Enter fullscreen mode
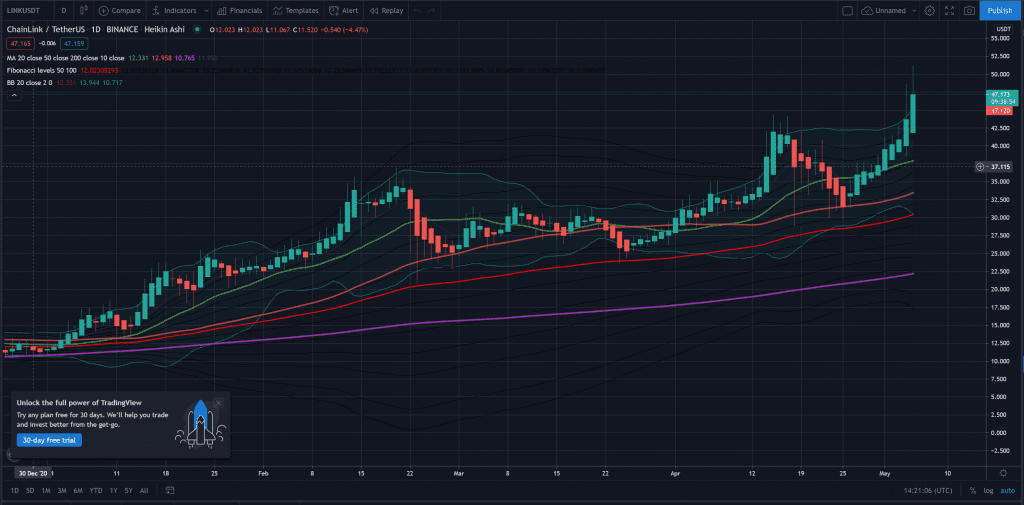 point(950,10)
